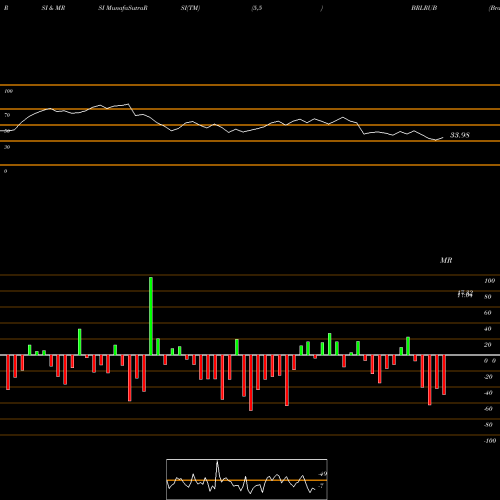This screenshot has height=500, width=500.
Task: Click the -80 label on MR axis
Action: click(488, 425)
